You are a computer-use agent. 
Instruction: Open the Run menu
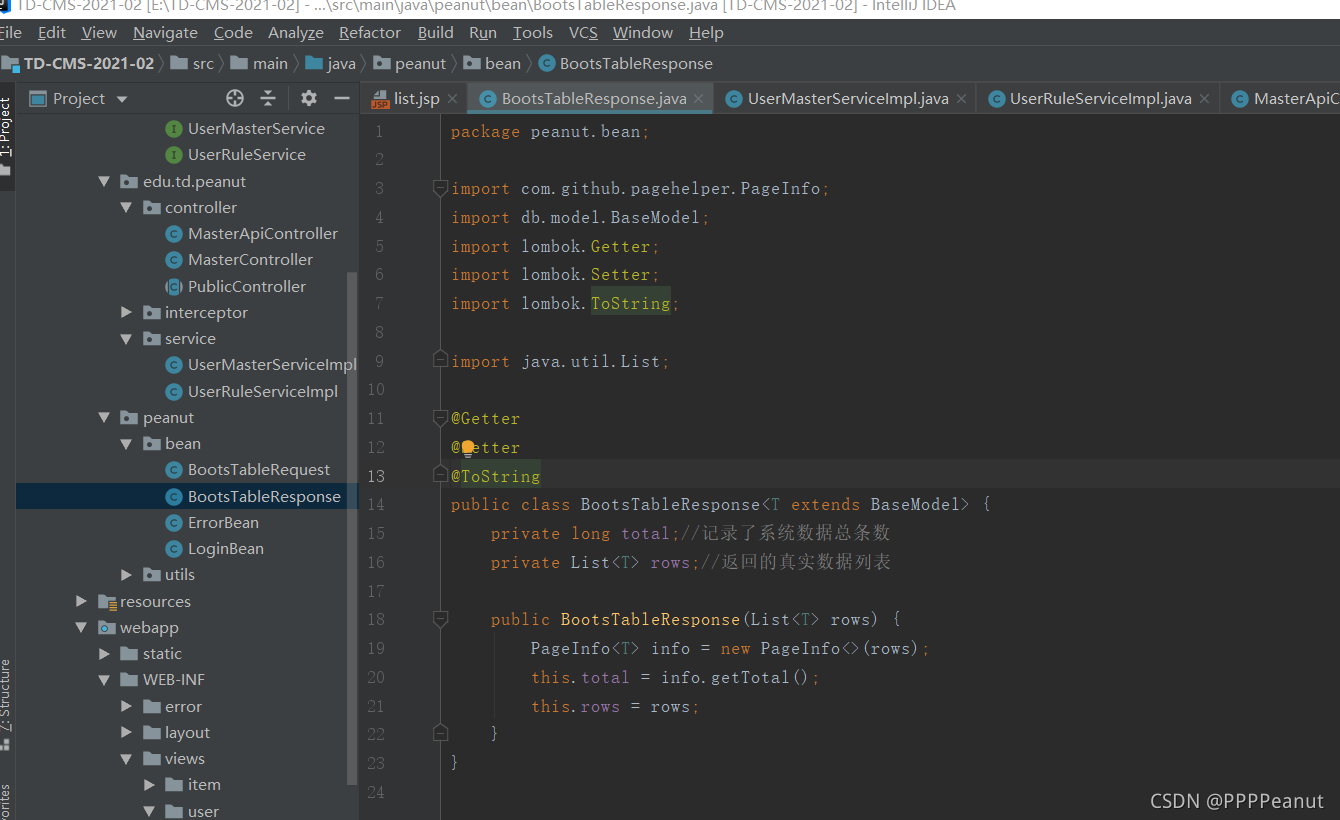pos(483,32)
